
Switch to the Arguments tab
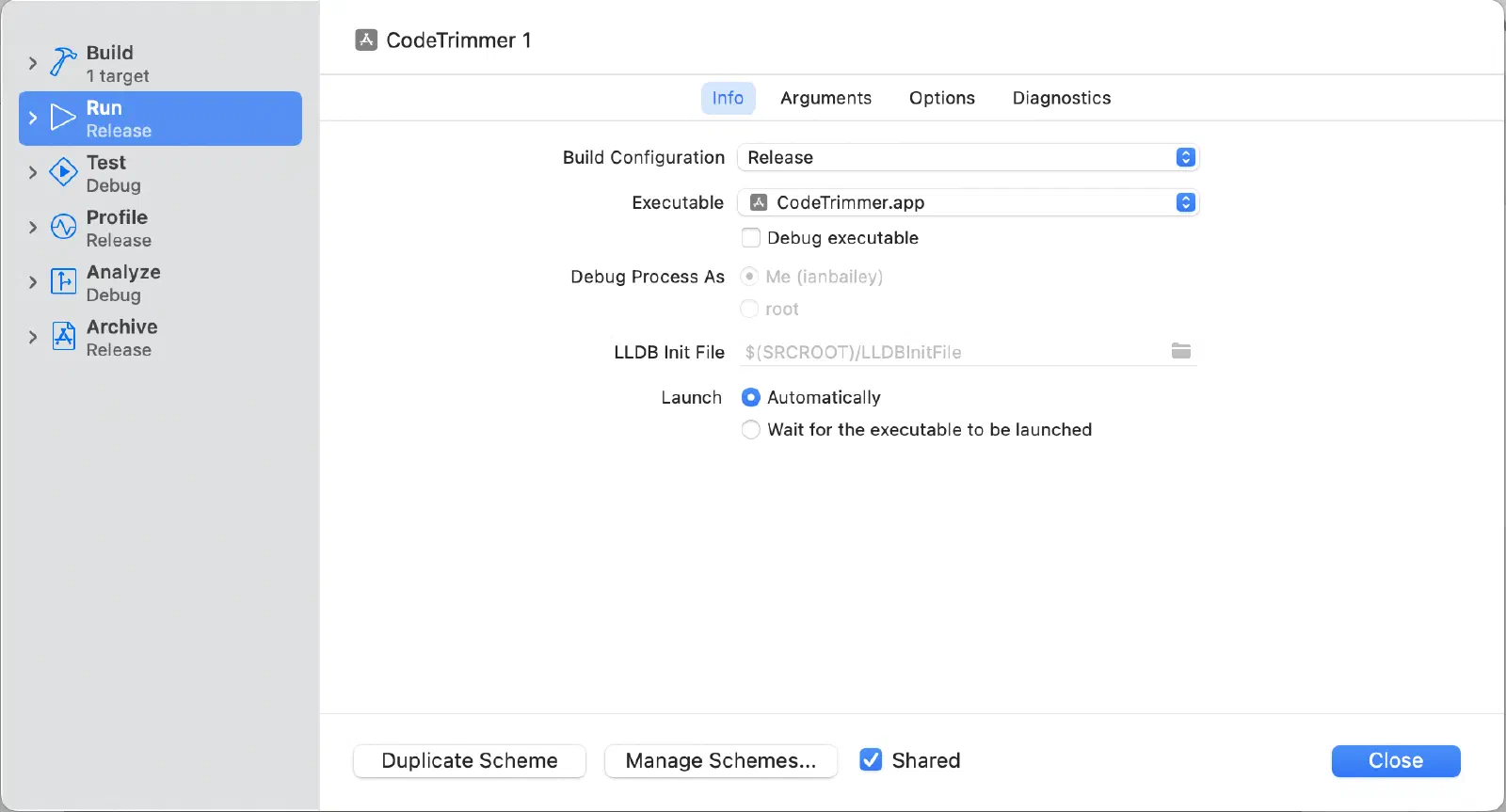point(825,98)
